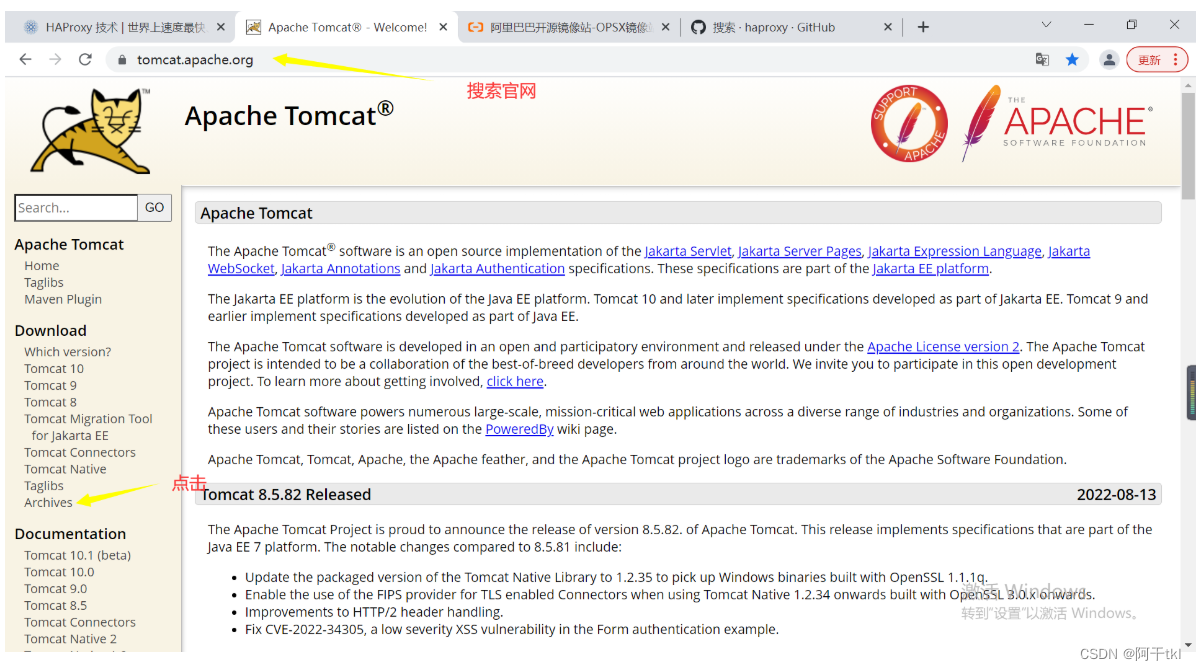Screen dimensions: 1196x670
Task: Close the HAProxy tab
Action: (x=220, y=27)
